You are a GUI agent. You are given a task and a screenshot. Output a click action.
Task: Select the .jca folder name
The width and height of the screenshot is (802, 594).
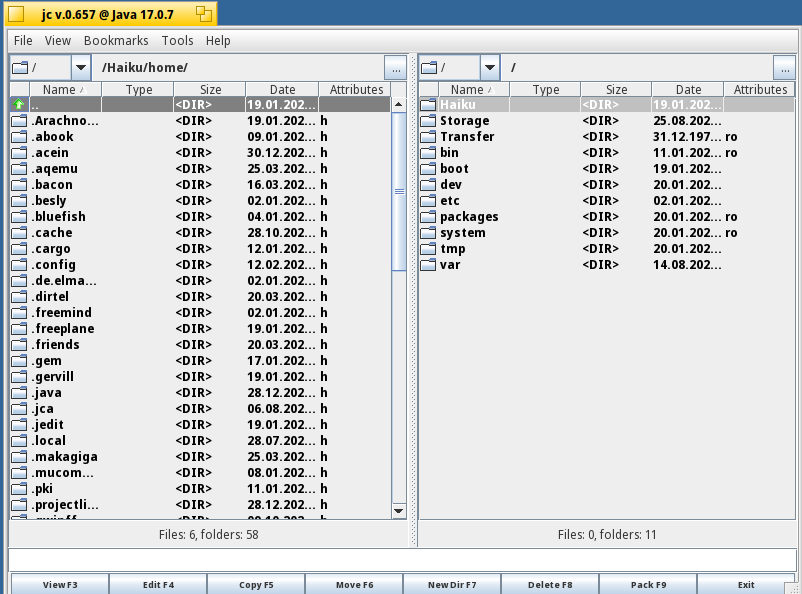pos(42,409)
